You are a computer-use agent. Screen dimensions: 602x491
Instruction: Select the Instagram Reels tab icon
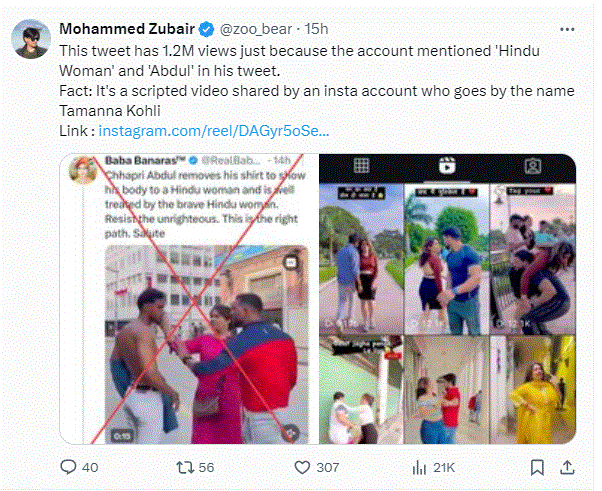pyautogui.click(x=447, y=166)
